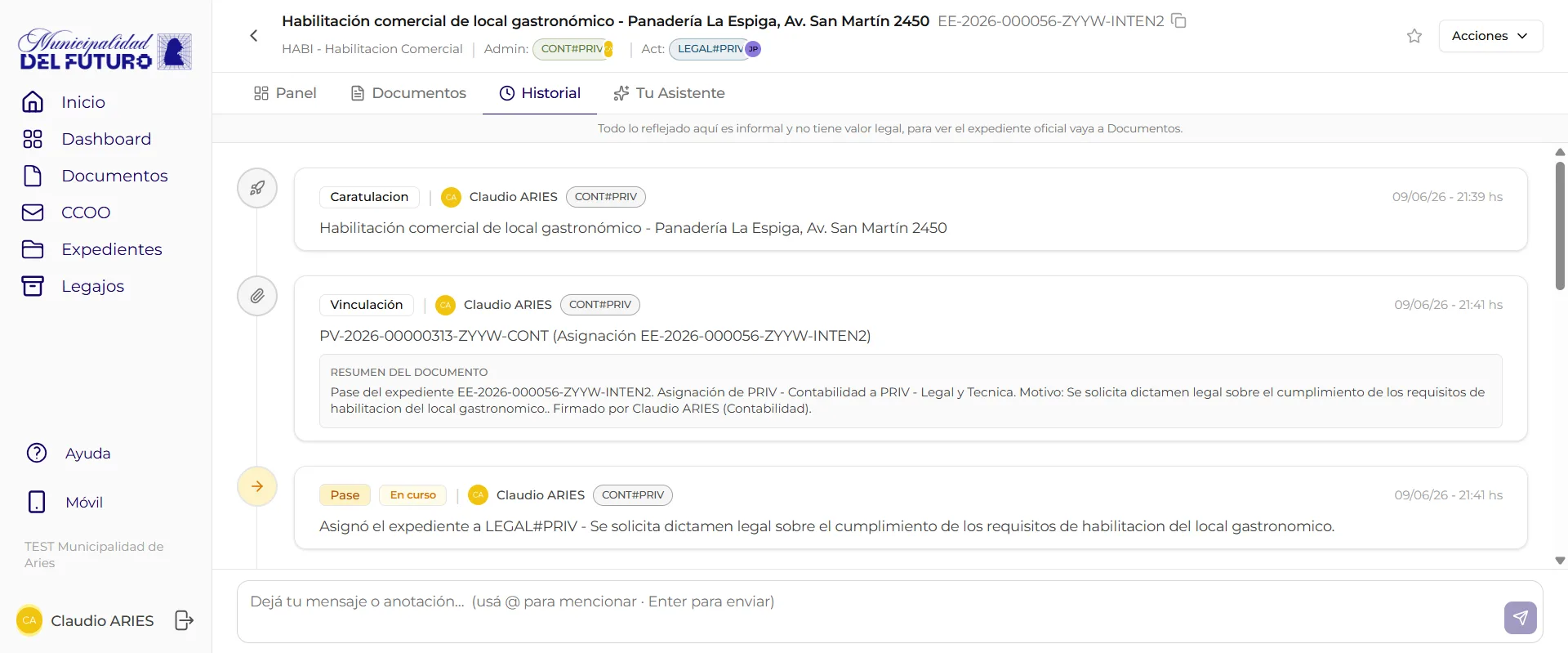
Task: Click the Móvil phone icon
Action: point(37,502)
